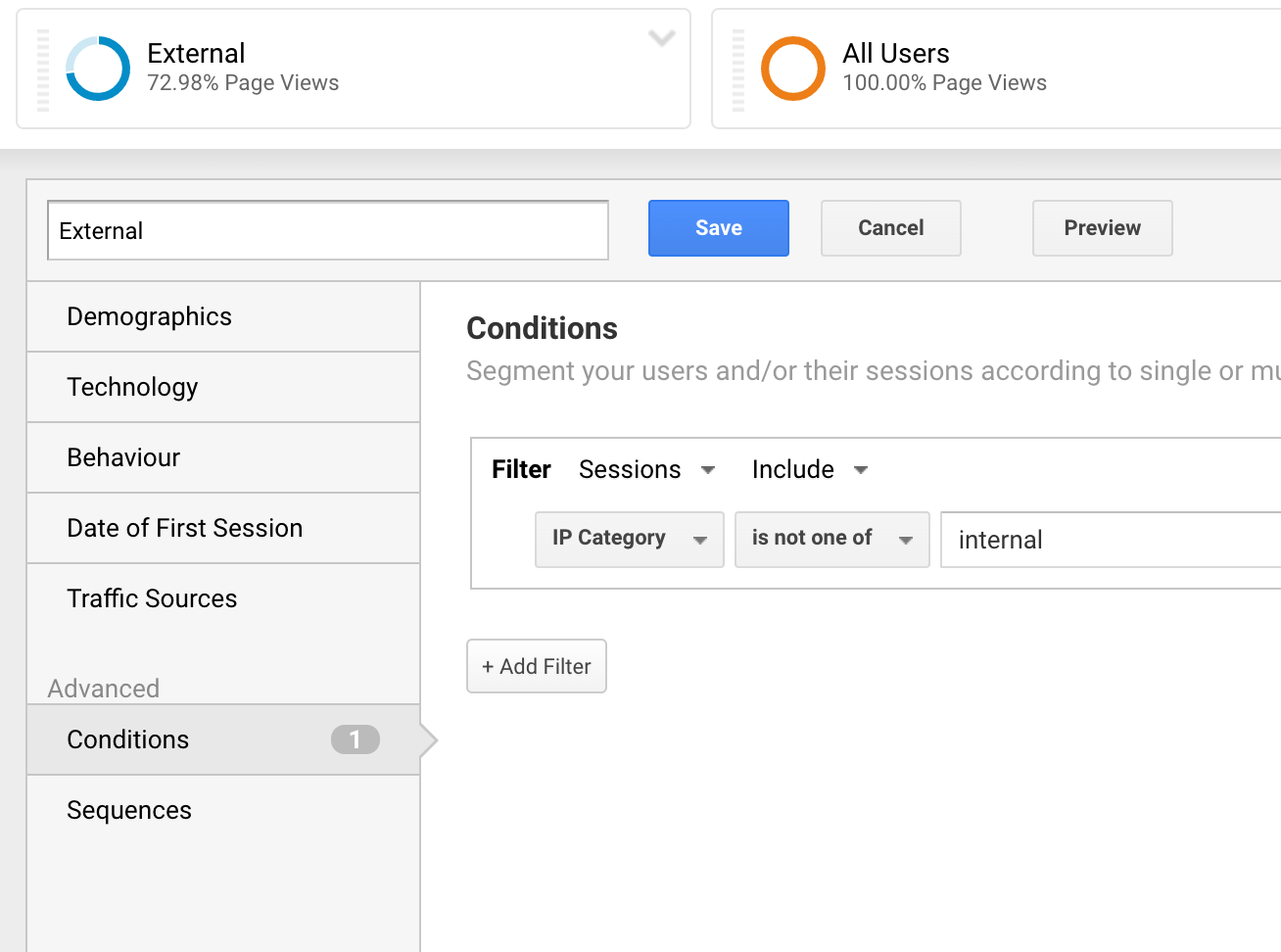Expand the External segment chevron menu
The height and width of the screenshot is (952, 1281).
pyautogui.click(x=662, y=39)
